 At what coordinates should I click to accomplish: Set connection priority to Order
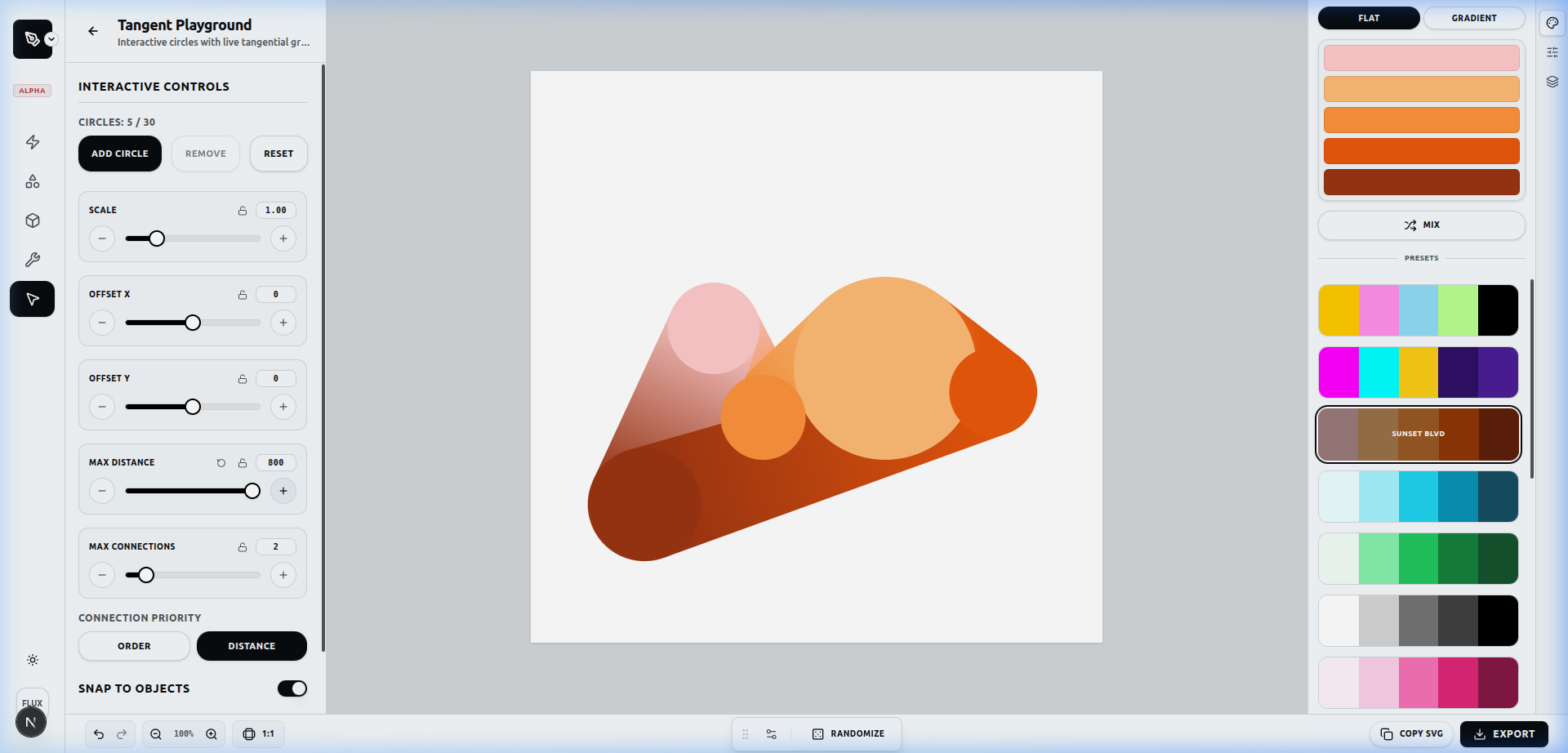(134, 646)
